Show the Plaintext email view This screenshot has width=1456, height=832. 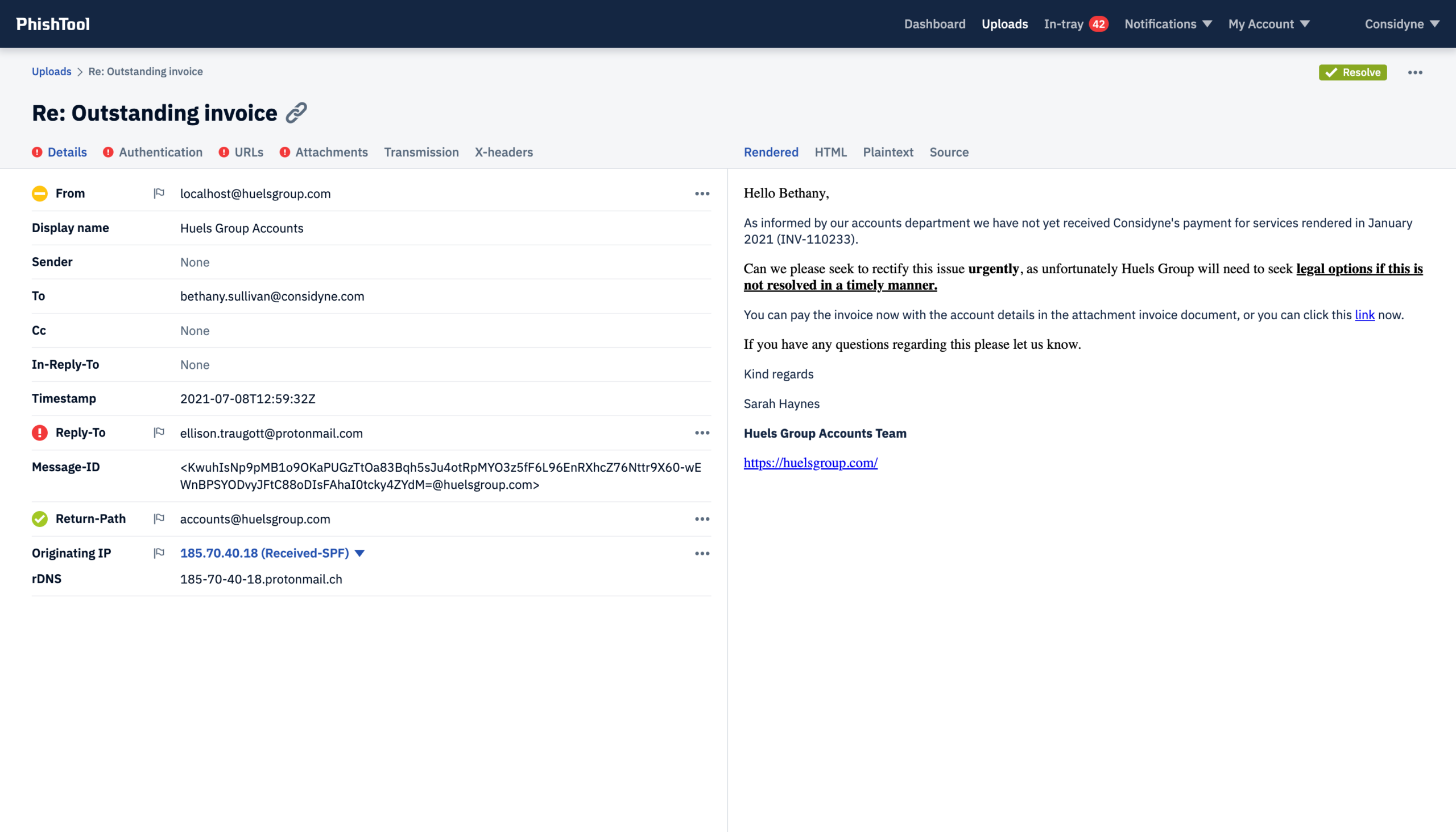click(888, 152)
